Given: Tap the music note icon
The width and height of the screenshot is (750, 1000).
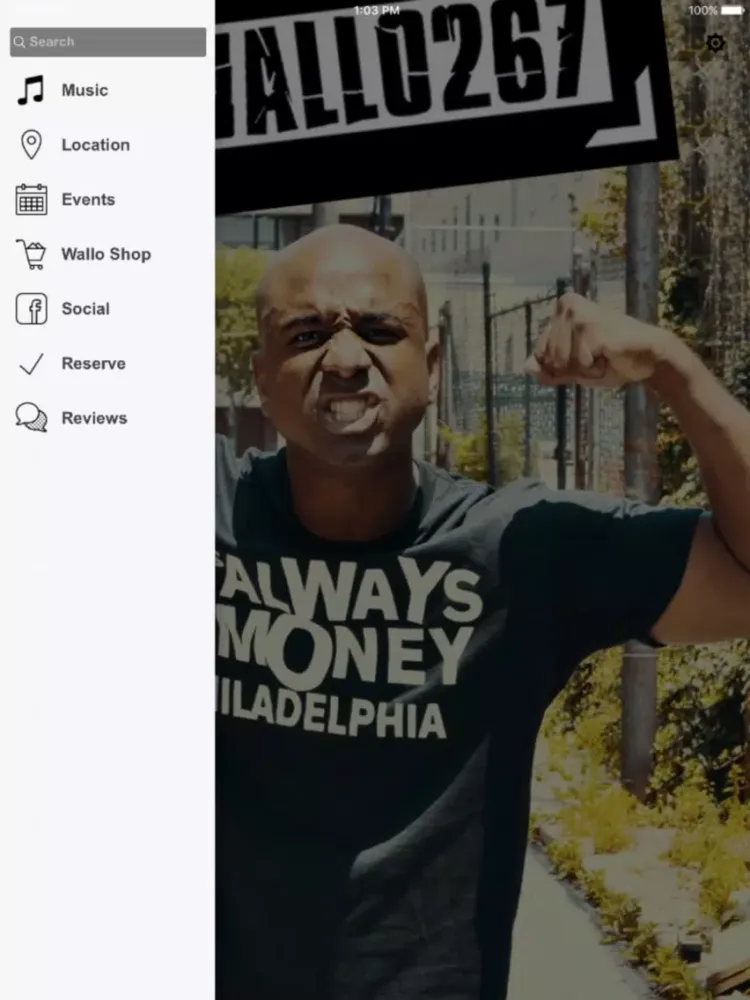Looking at the screenshot, I should 31,90.
